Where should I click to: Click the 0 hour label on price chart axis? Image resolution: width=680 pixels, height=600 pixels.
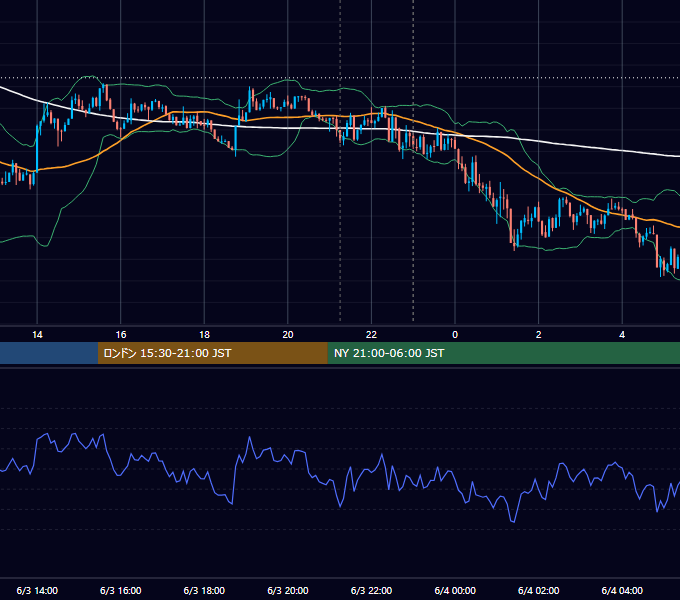pyautogui.click(x=455, y=335)
